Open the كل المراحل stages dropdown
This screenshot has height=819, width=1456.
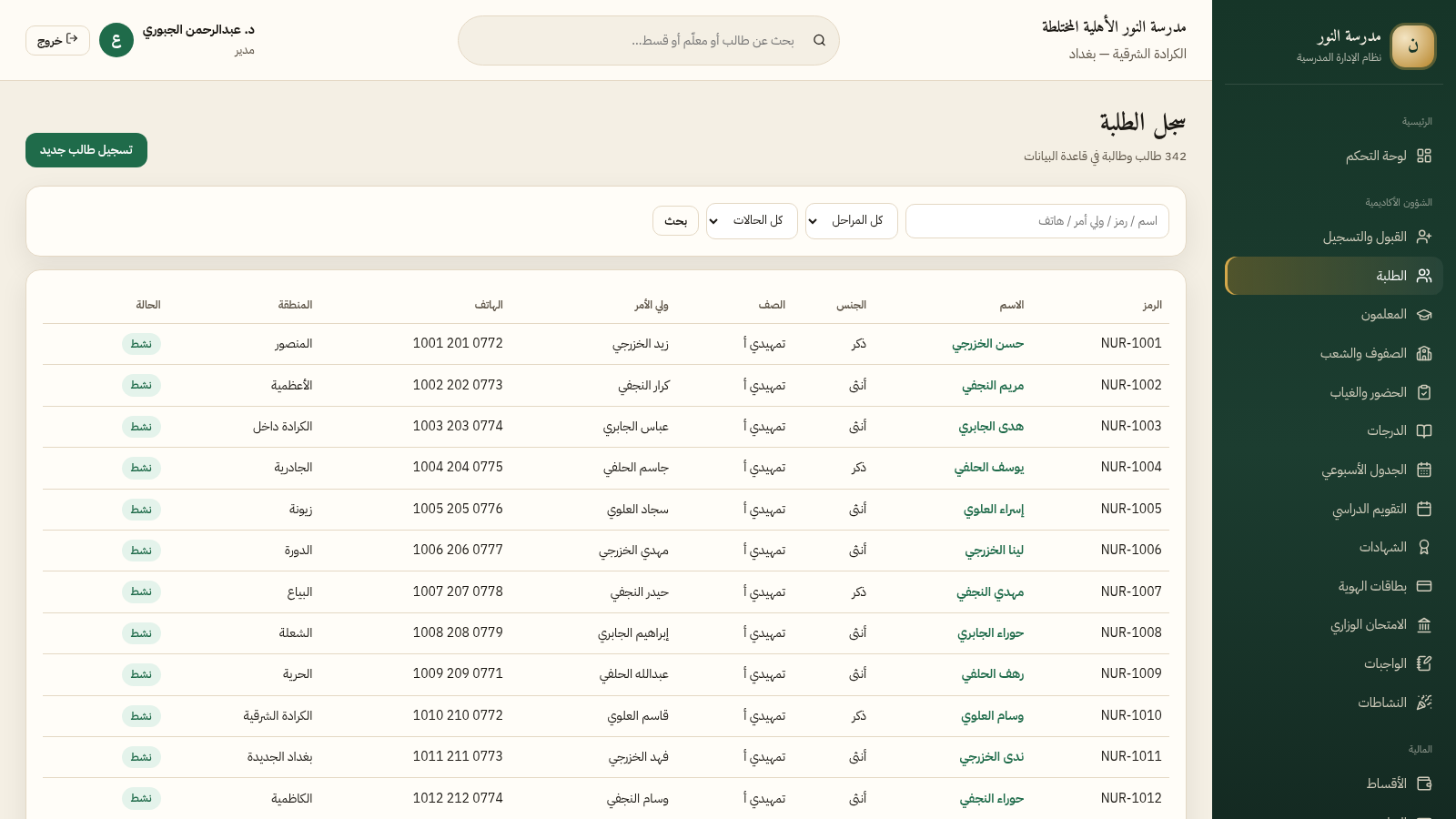(x=852, y=221)
